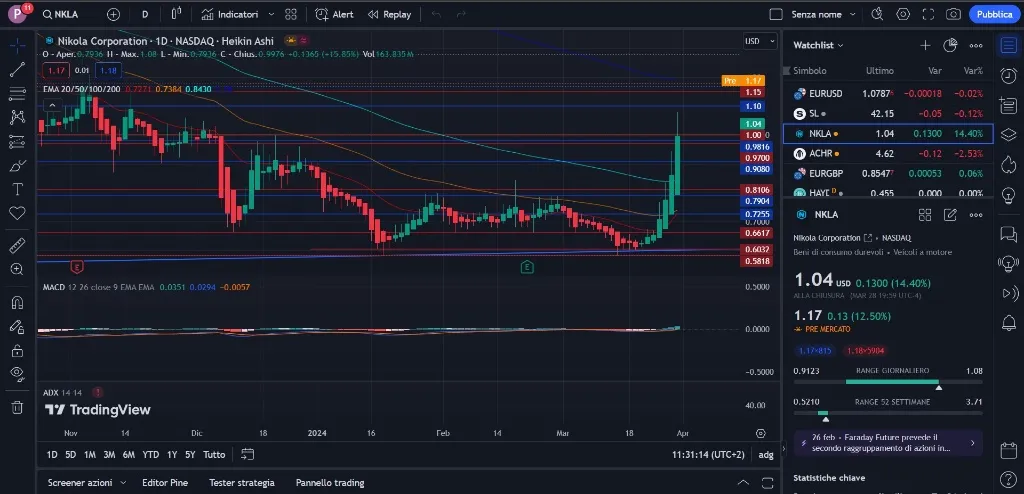Select the ruler measure tool

click(18, 245)
